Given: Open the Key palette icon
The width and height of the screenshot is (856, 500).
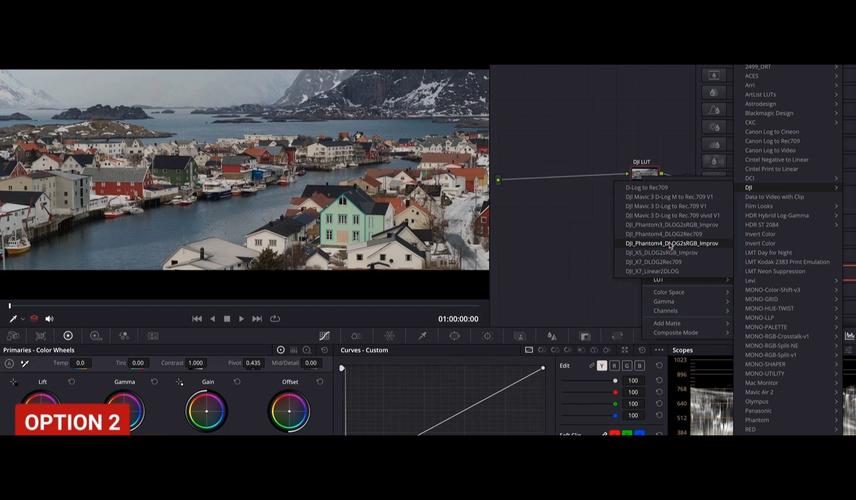Looking at the screenshot, I should (585, 336).
